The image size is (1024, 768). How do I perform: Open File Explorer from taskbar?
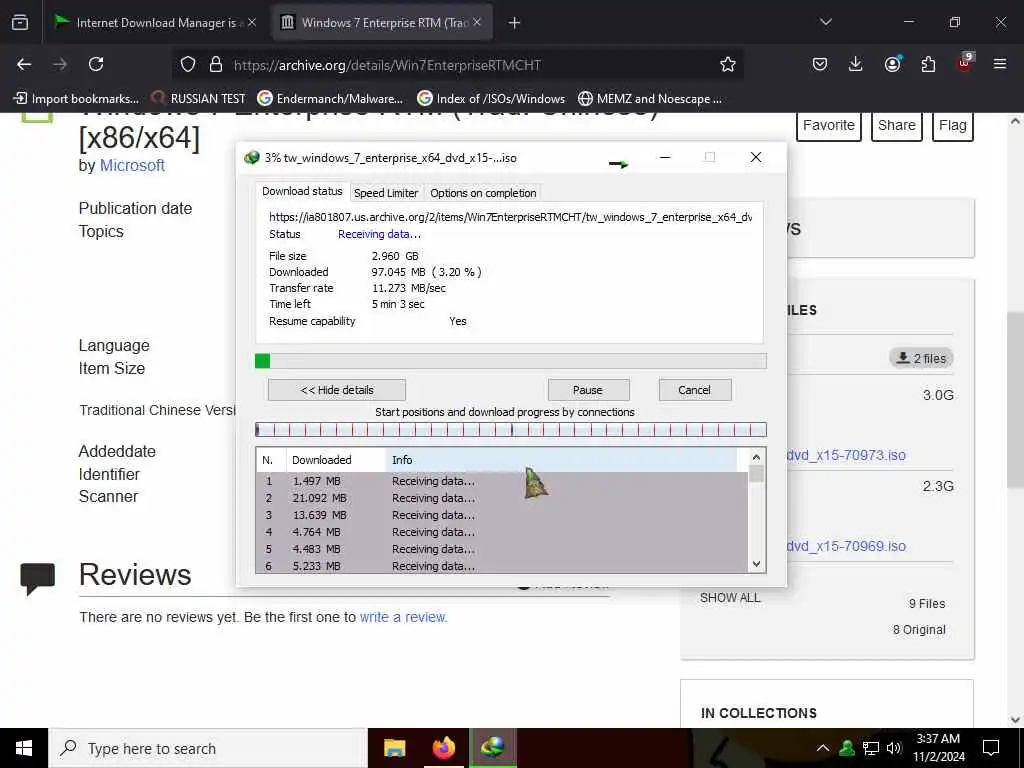[394, 748]
